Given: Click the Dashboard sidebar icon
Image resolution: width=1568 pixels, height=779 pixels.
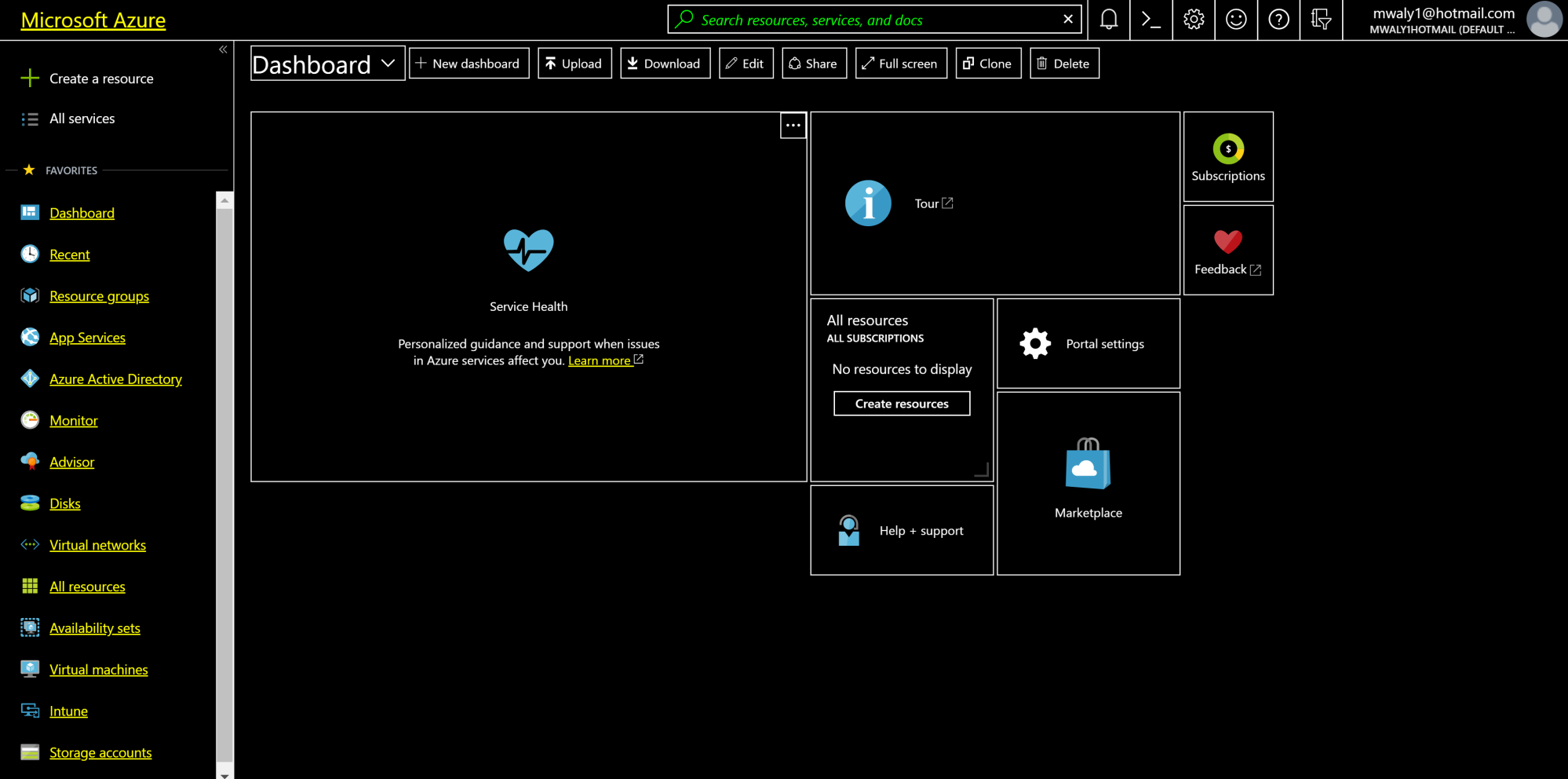Looking at the screenshot, I should pos(30,212).
